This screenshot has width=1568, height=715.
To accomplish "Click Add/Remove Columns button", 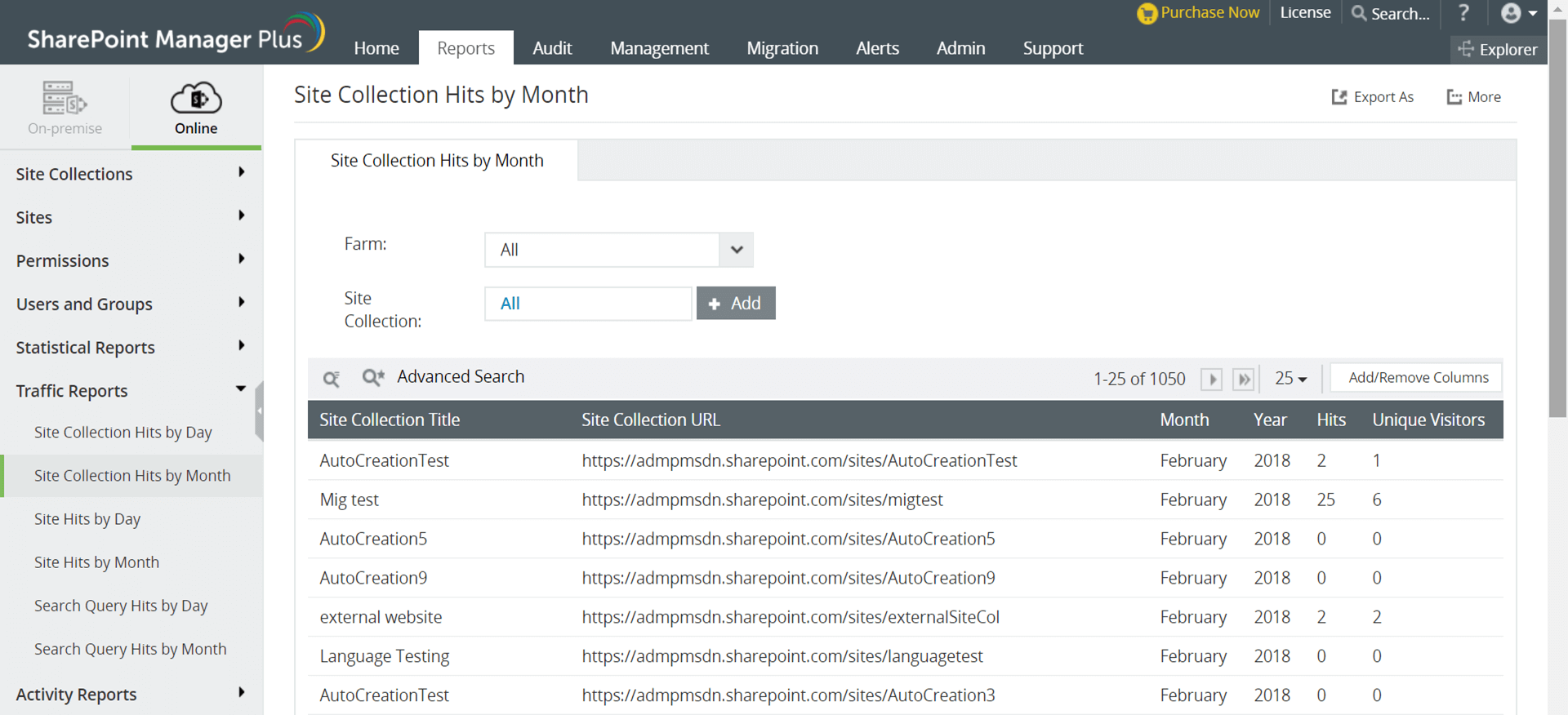I will tap(1418, 378).
